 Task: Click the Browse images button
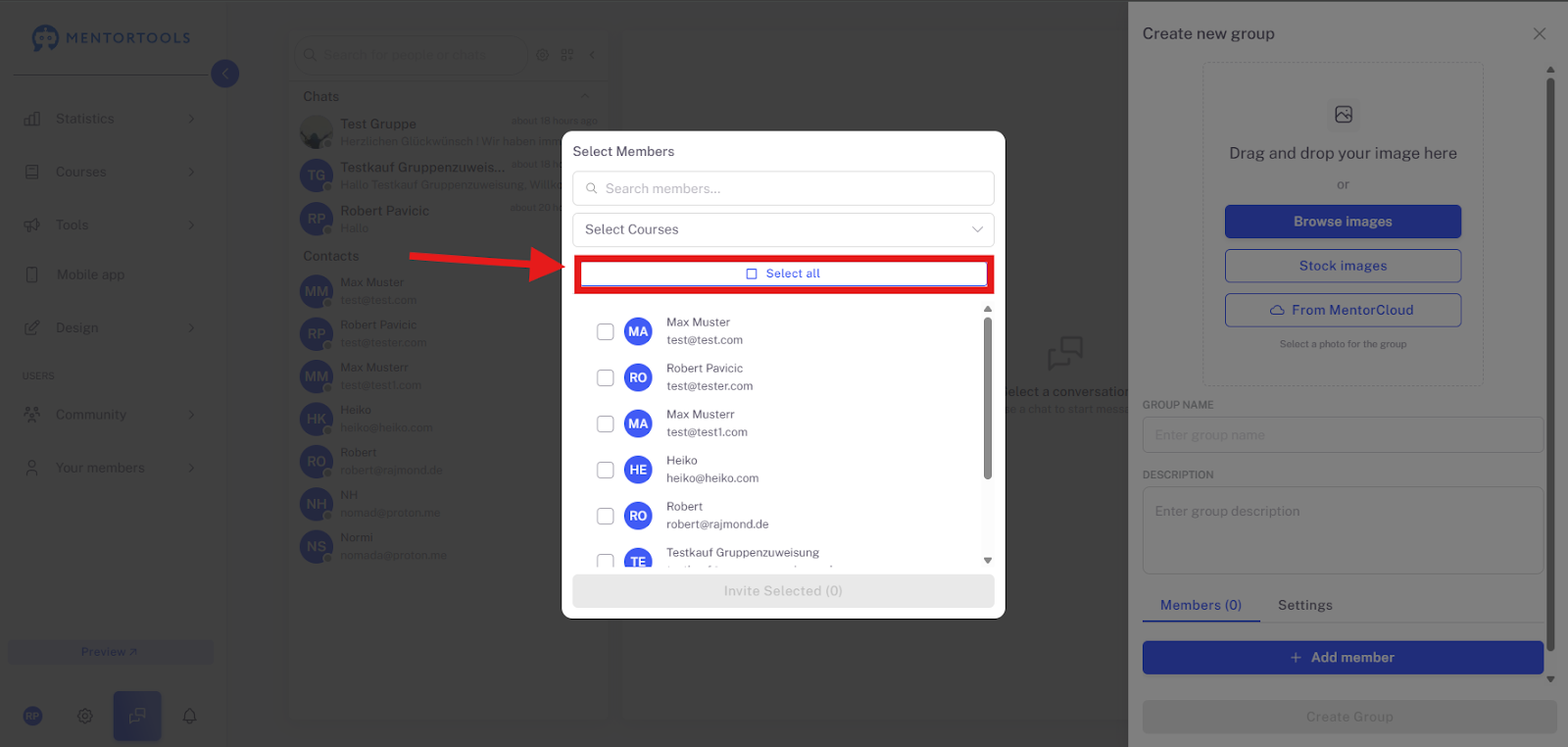(x=1343, y=222)
